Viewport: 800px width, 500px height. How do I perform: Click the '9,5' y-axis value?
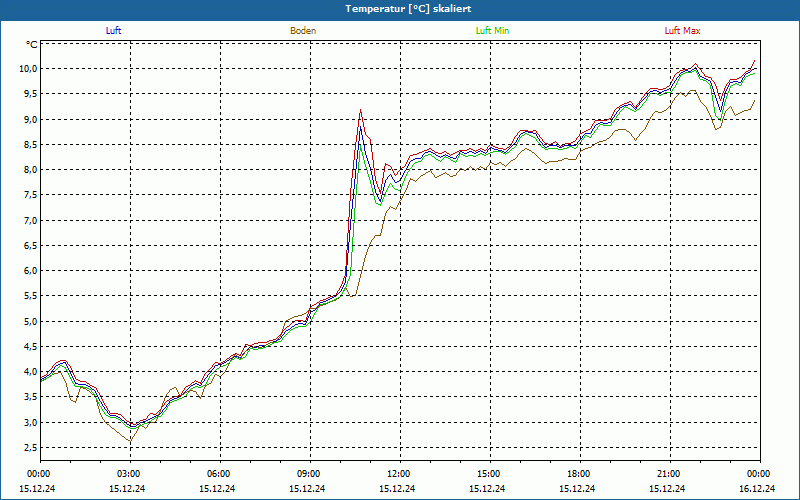coord(30,94)
